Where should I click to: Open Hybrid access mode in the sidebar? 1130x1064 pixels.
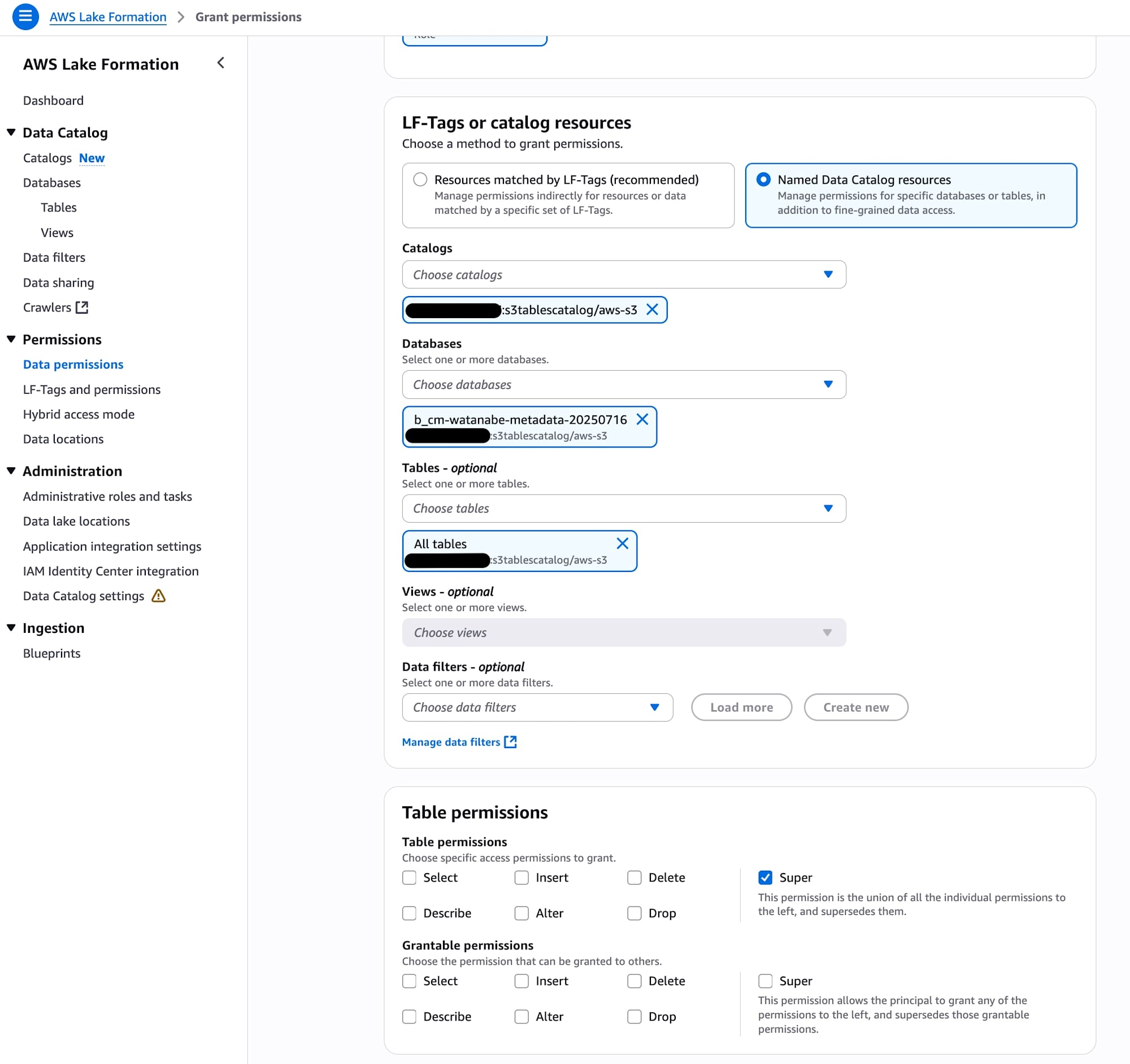click(x=79, y=414)
